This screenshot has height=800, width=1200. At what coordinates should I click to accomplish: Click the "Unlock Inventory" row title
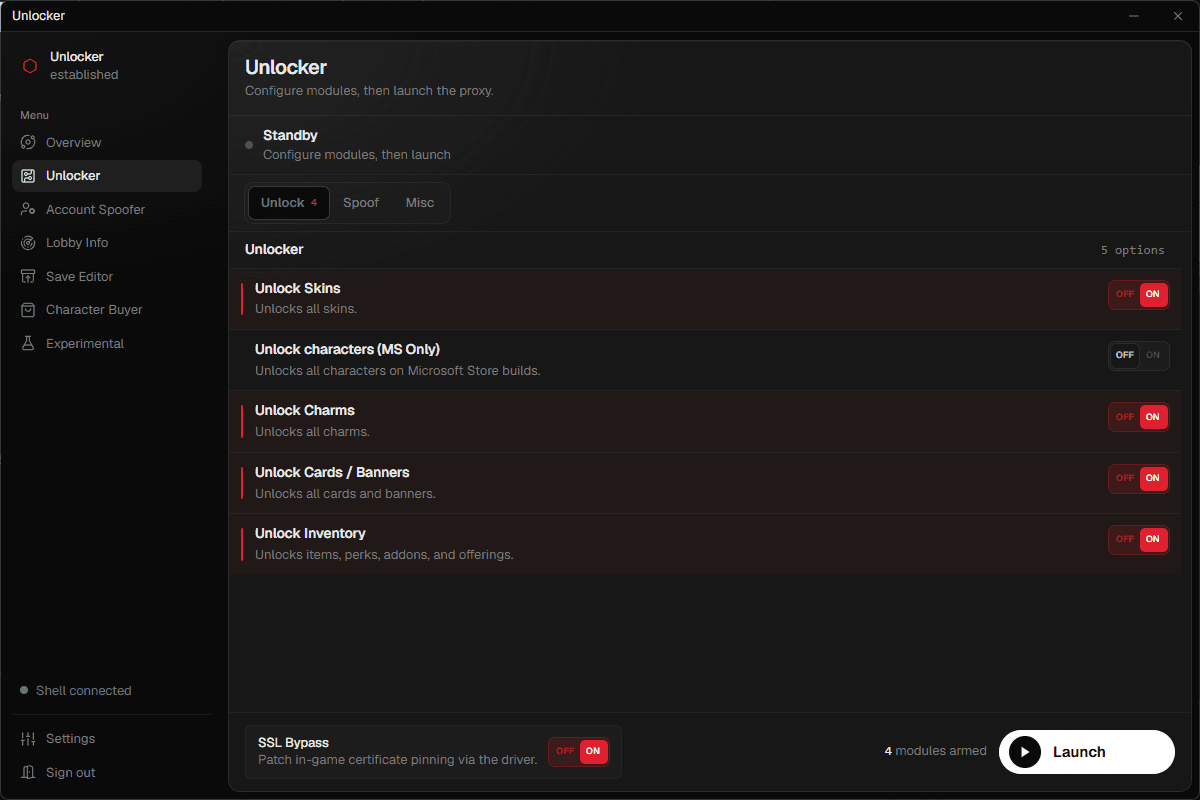coord(310,533)
